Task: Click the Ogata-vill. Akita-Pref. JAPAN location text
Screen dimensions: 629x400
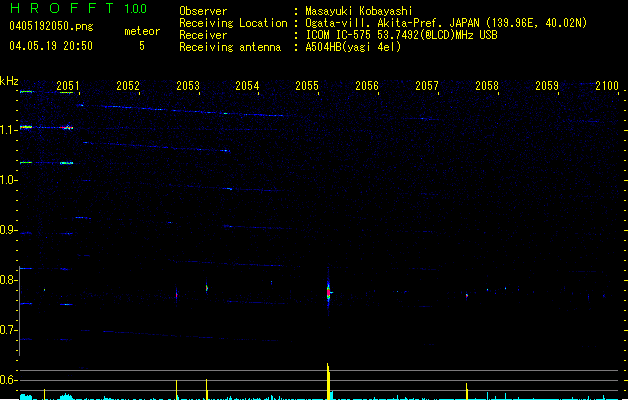Action: [446, 23]
